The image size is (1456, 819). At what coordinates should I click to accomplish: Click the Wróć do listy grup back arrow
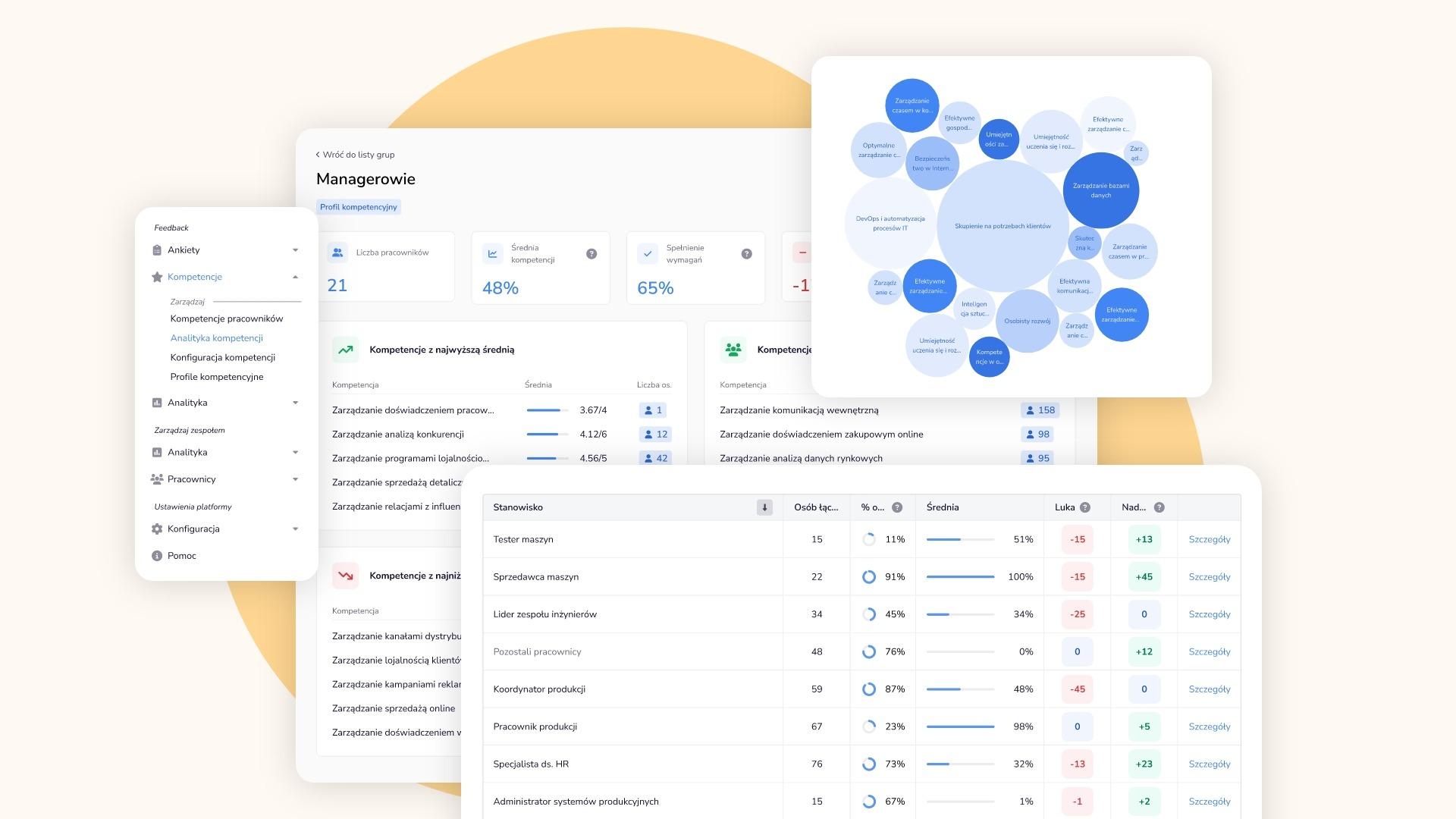pyautogui.click(x=318, y=155)
